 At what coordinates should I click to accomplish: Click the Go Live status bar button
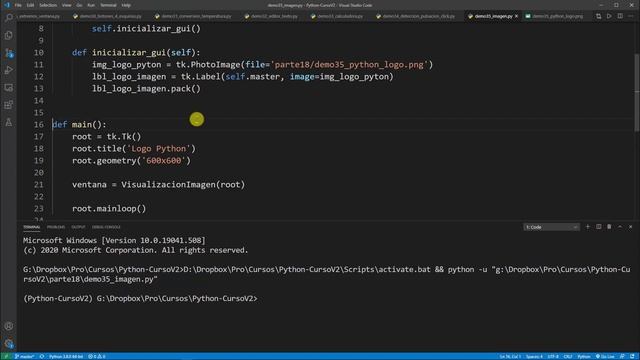pyautogui.click(x=605, y=357)
